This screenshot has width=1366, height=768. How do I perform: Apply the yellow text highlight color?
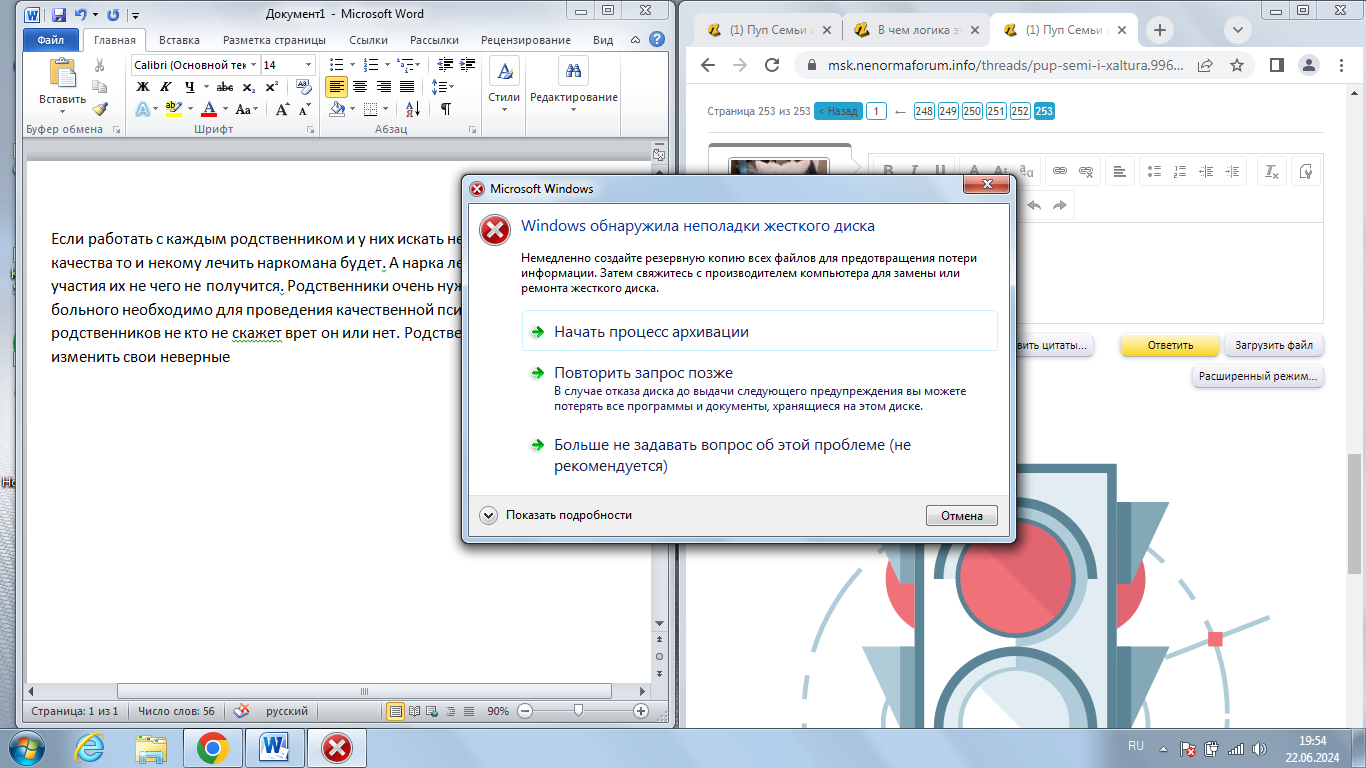pos(172,109)
